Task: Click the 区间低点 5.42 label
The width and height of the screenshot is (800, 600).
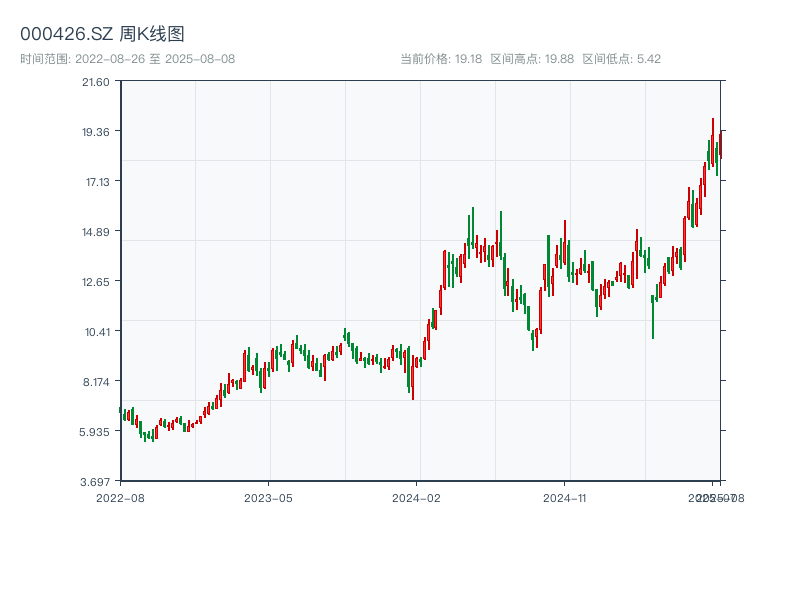Action: point(621,59)
